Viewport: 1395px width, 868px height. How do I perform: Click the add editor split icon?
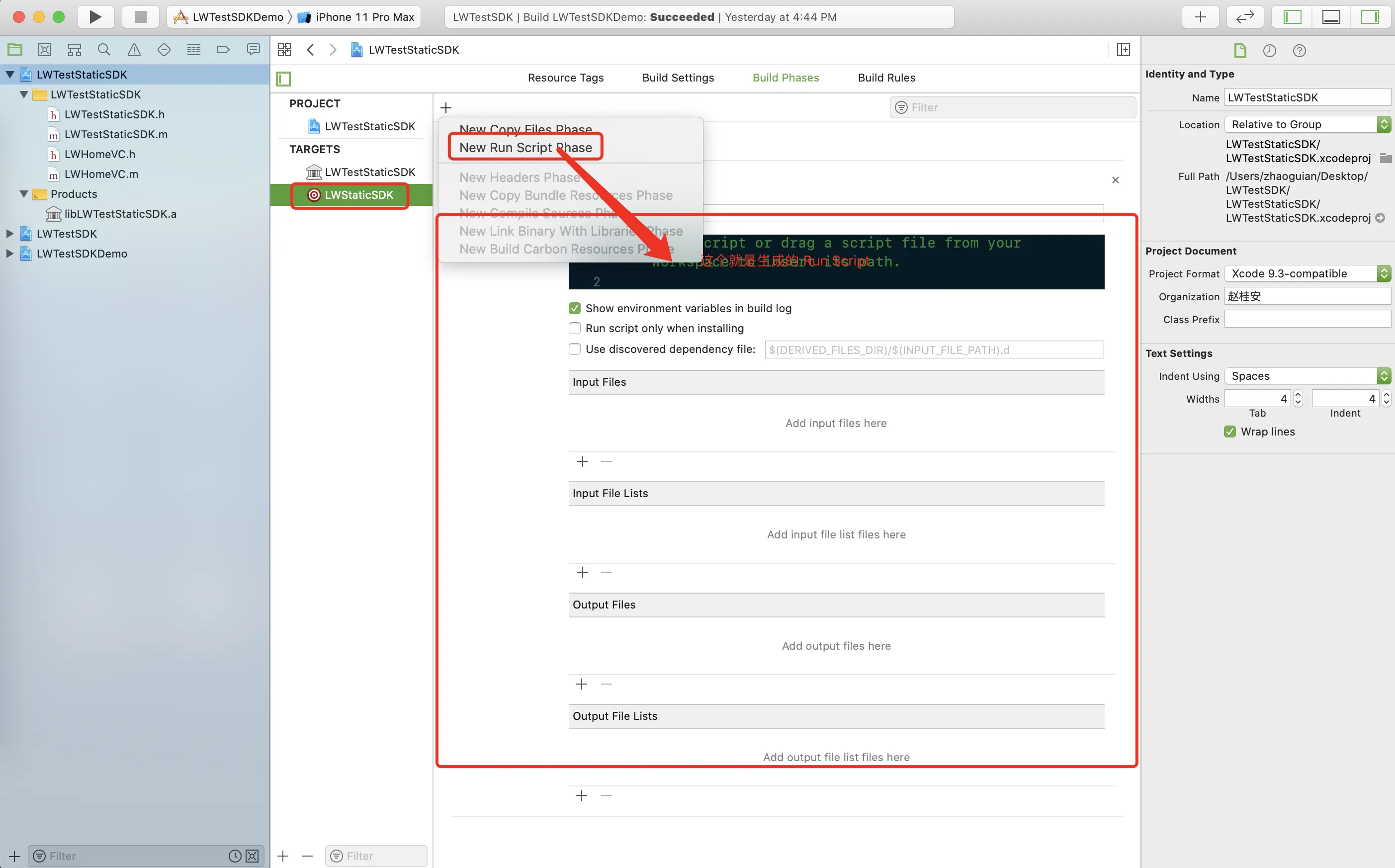coord(1124,50)
